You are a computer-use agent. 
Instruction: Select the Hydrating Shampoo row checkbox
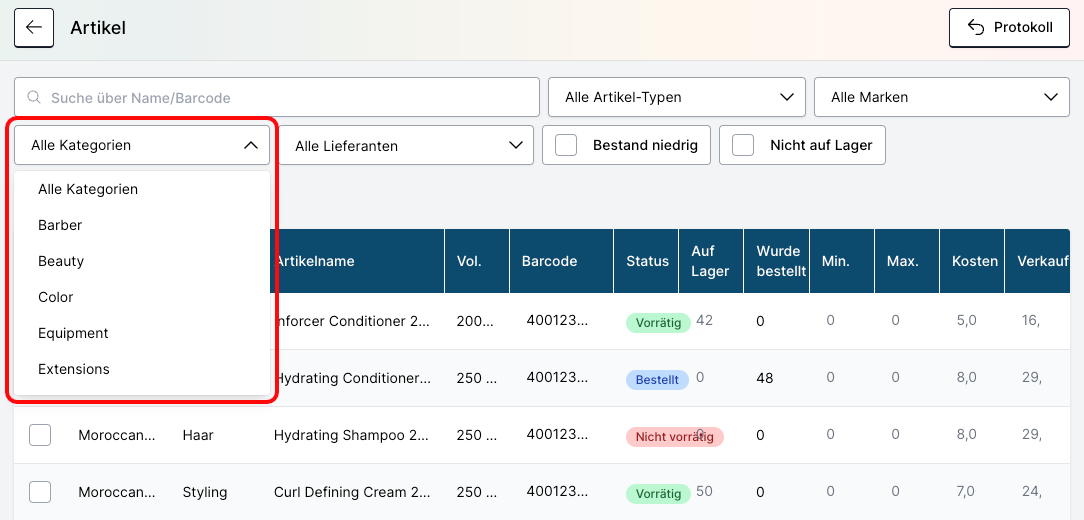[x=40, y=435]
